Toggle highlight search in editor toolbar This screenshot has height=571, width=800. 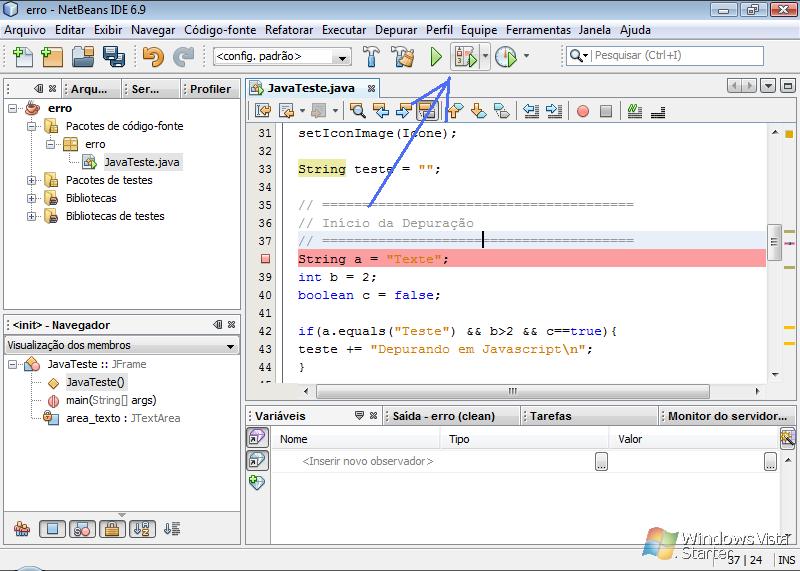427,110
